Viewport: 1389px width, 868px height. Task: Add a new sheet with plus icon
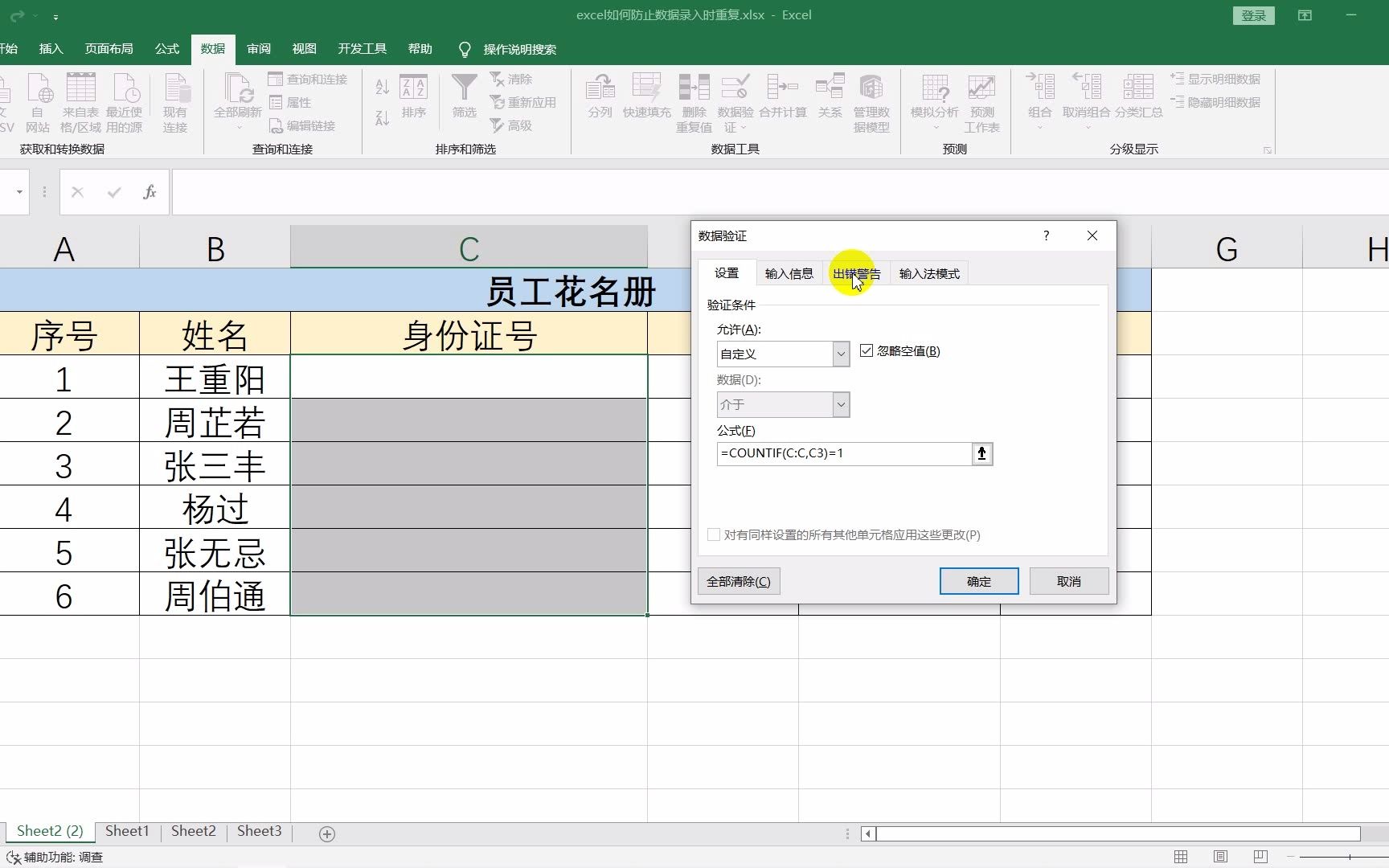(x=327, y=834)
